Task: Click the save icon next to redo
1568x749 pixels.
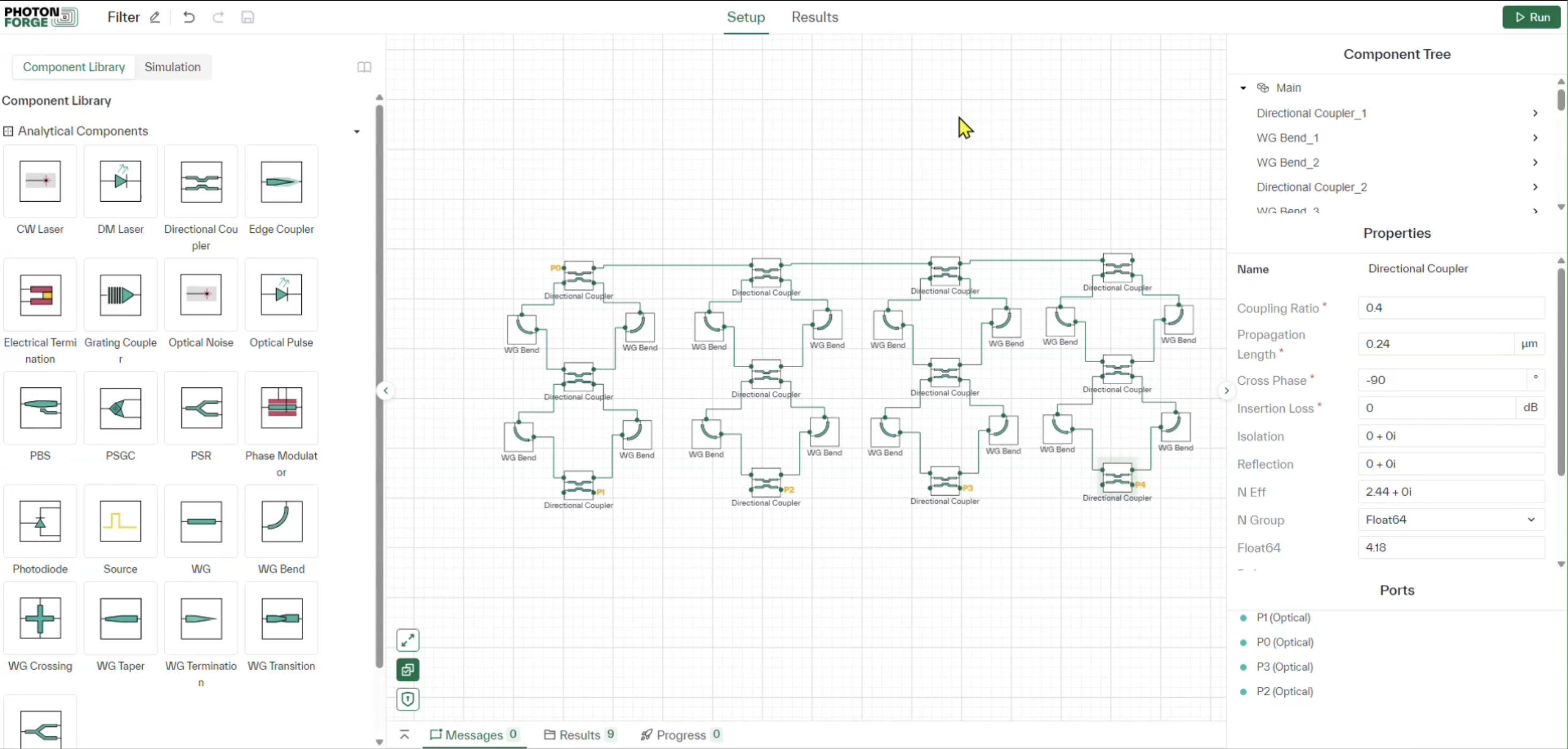Action: [x=247, y=17]
